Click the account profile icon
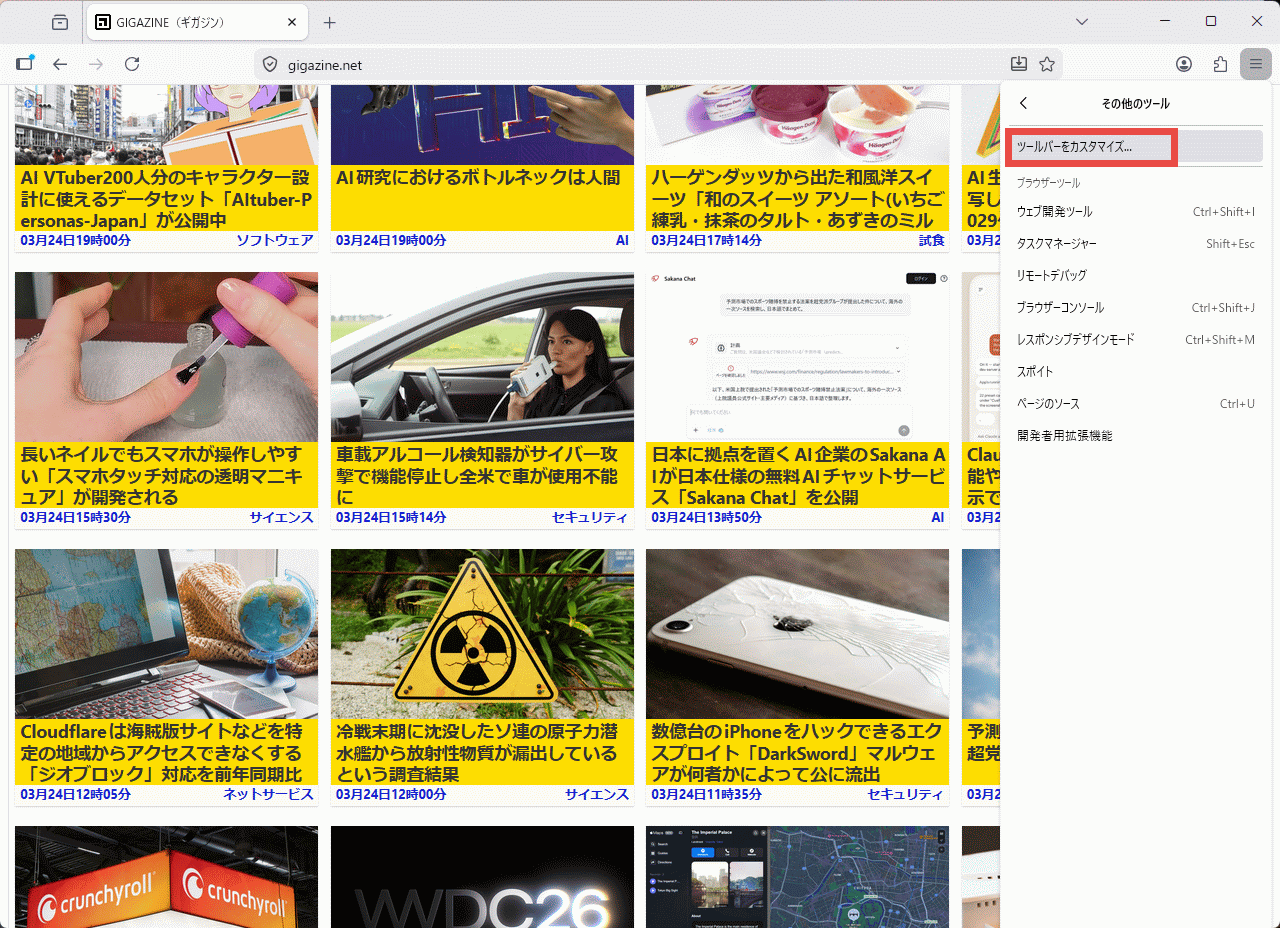1280x928 pixels. (1184, 64)
